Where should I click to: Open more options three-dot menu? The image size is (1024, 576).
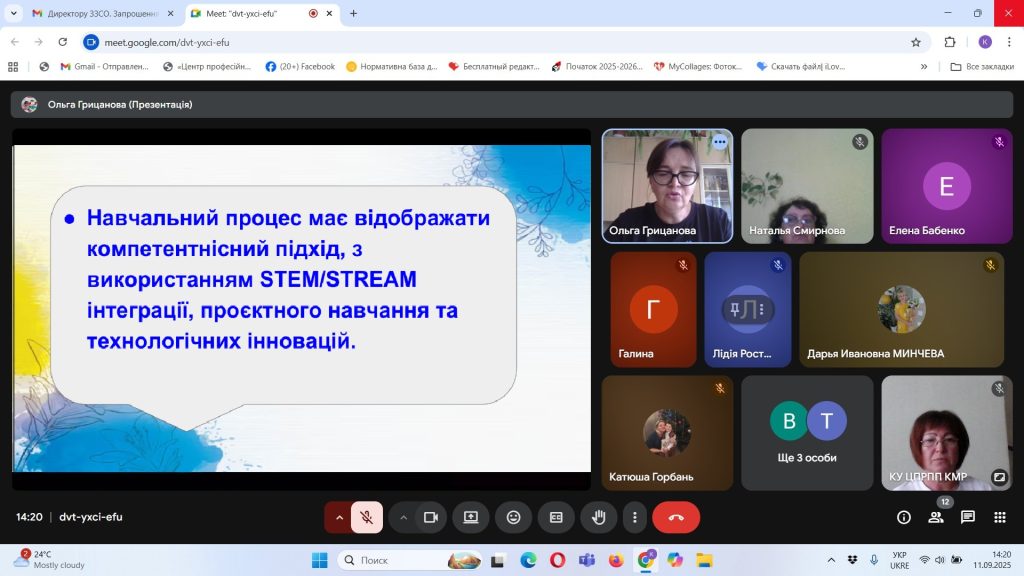(x=635, y=517)
